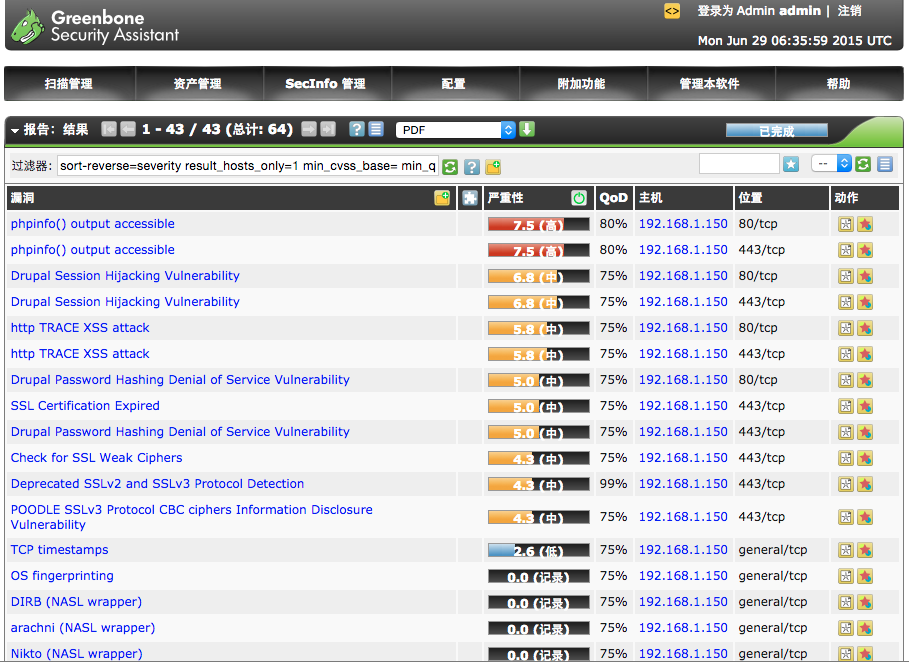The image size is (909, 662).
Task: Click the admin username link
Action: (x=799, y=11)
